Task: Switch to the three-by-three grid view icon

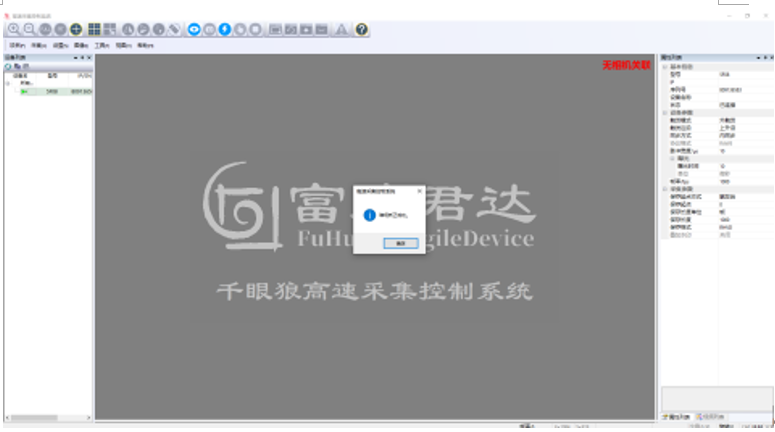Action: coord(94,30)
